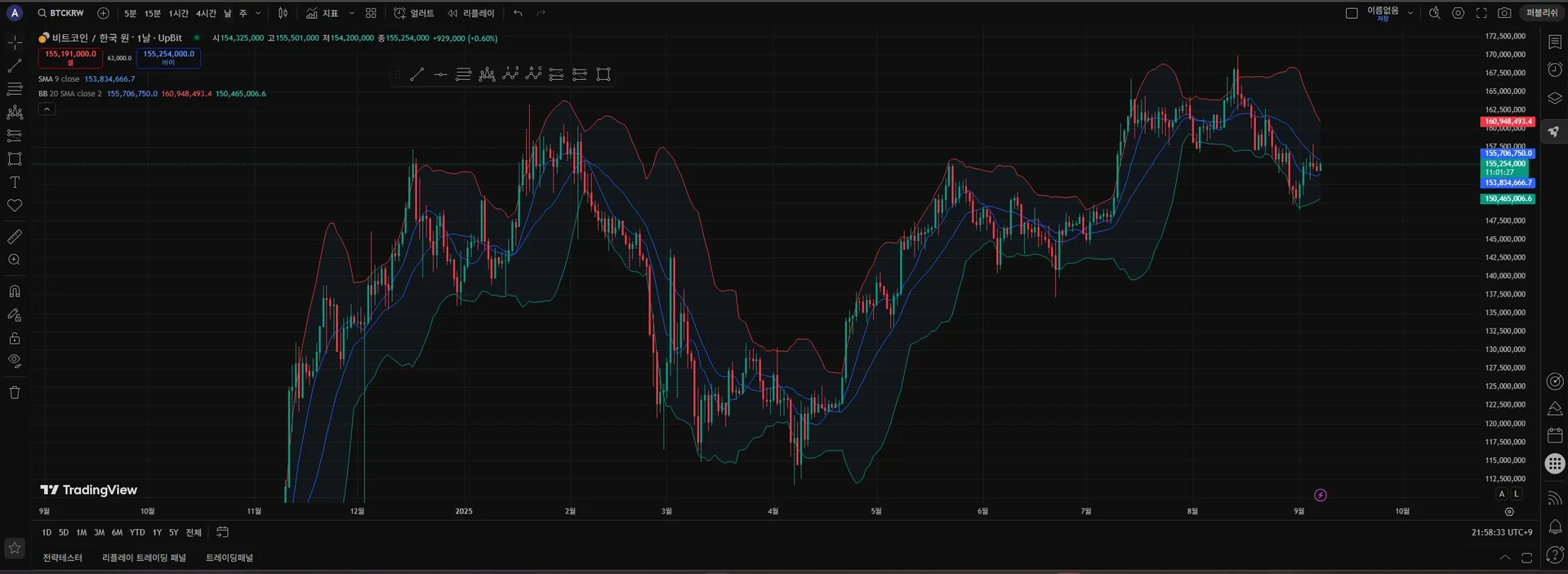Open the ruler measure tool
This screenshot has width=1568, height=574.
[15, 237]
